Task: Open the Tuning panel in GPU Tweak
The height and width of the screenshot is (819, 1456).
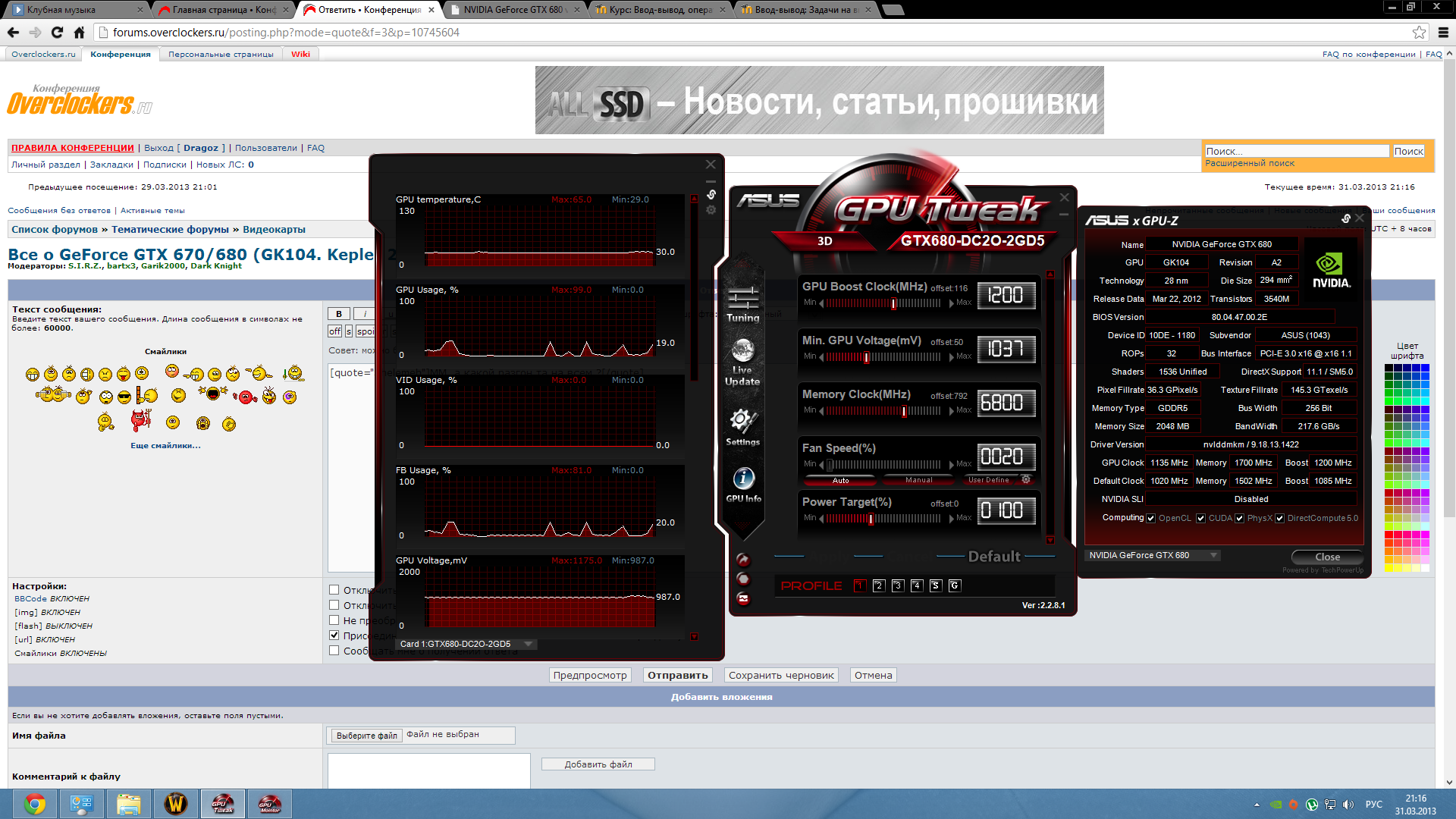Action: pos(742,302)
